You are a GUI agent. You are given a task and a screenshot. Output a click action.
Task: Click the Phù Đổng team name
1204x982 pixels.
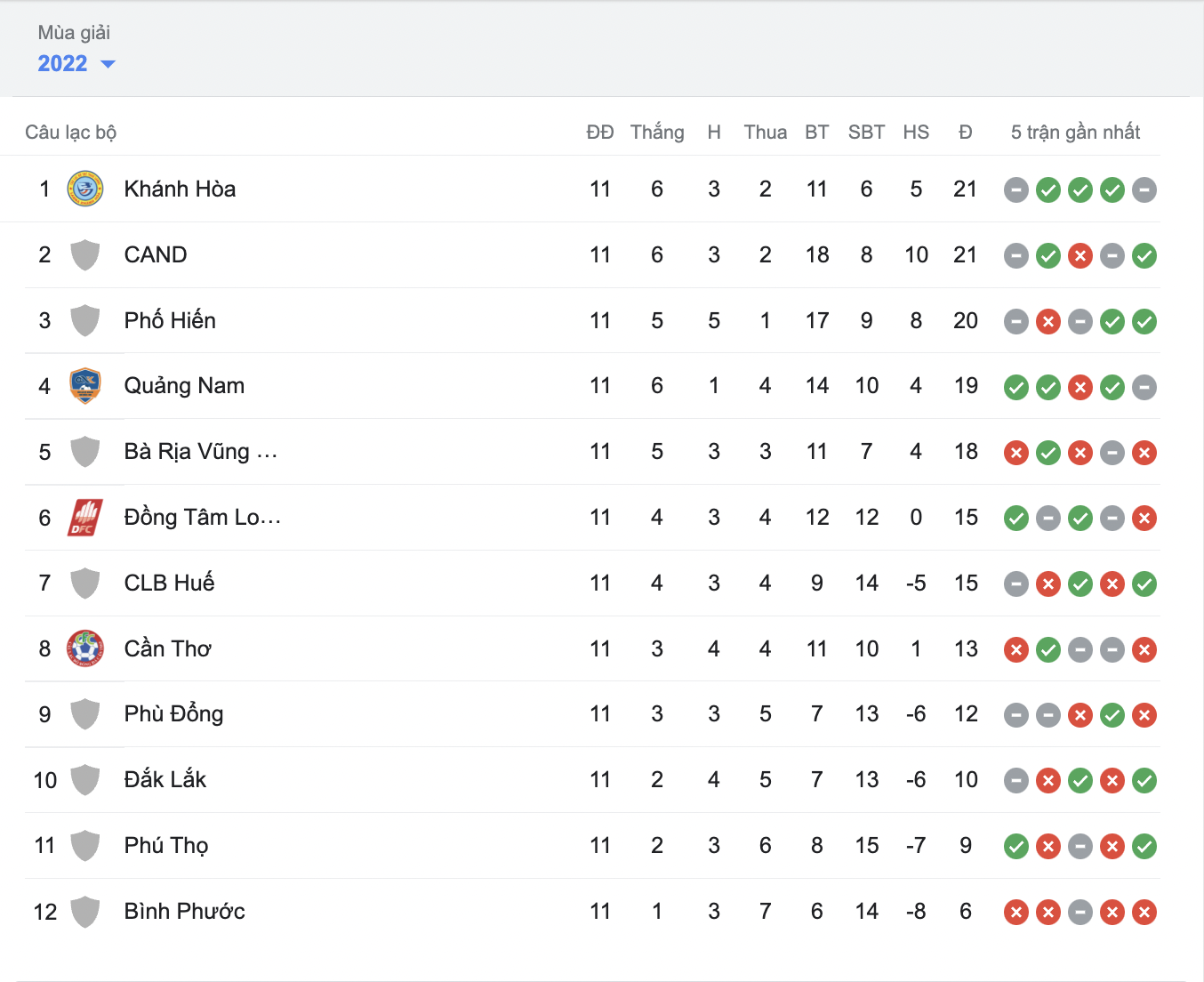click(173, 713)
